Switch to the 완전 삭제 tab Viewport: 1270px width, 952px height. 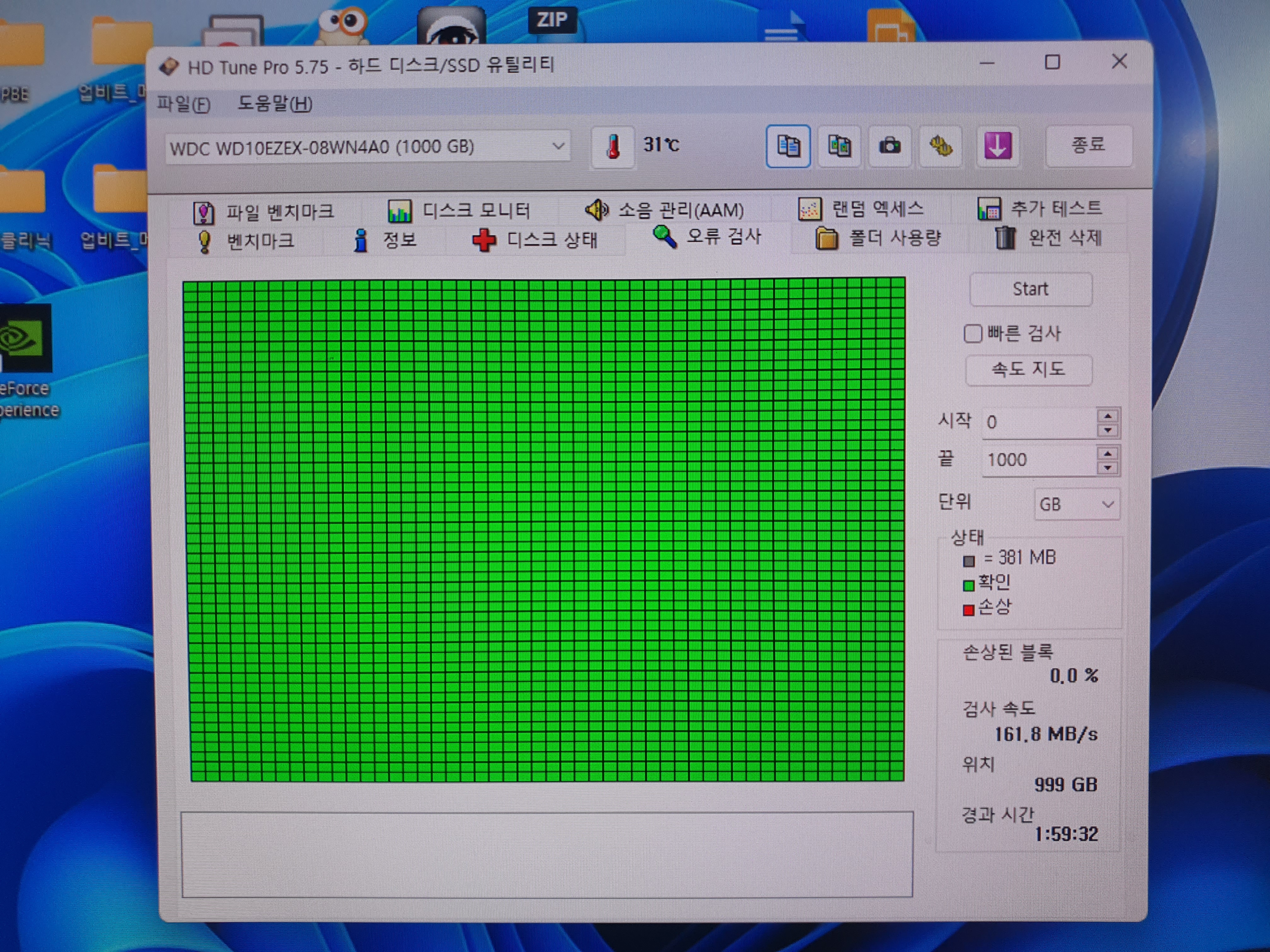1048,237
